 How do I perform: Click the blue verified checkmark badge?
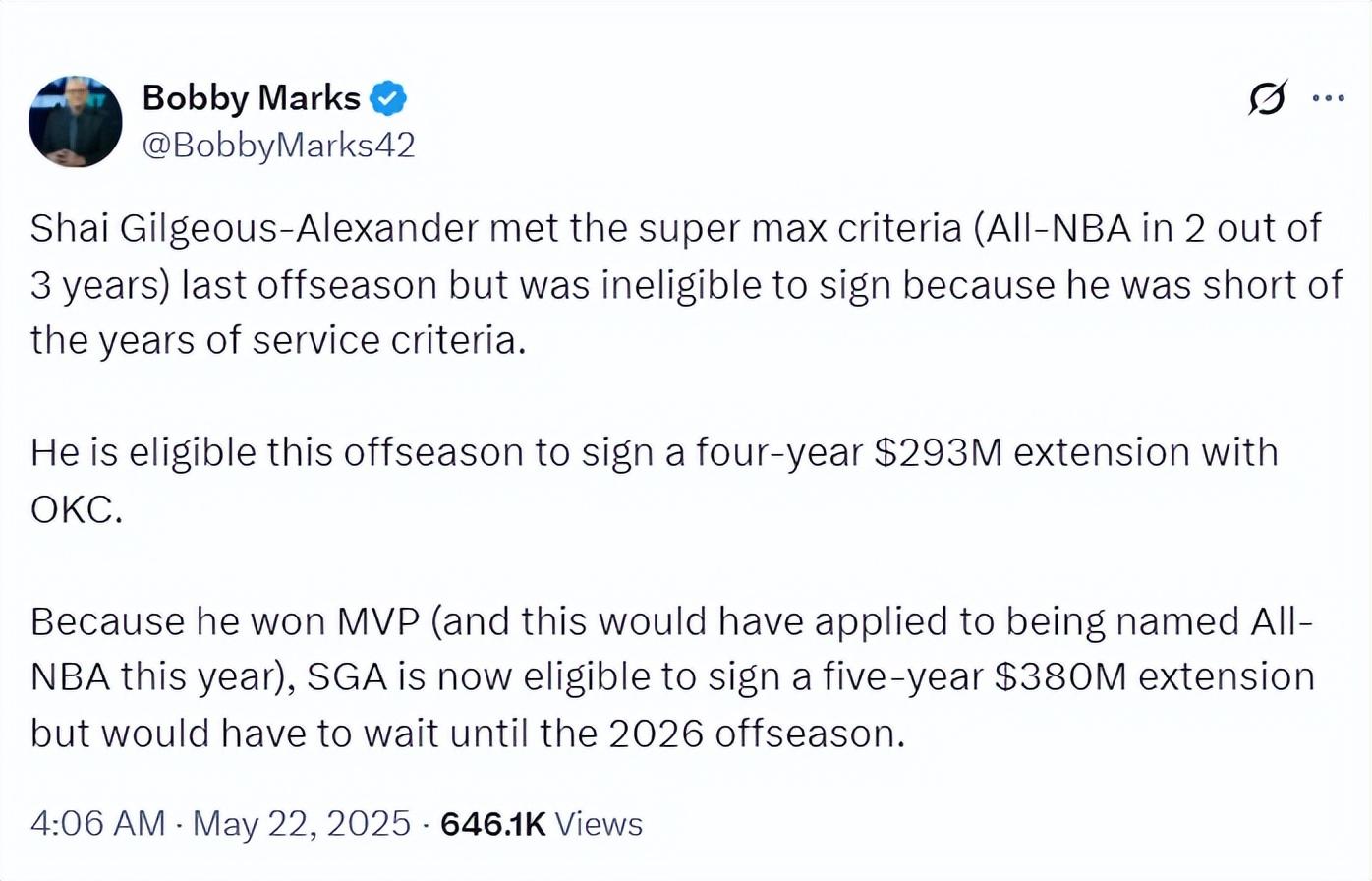[x=388, y=98]
